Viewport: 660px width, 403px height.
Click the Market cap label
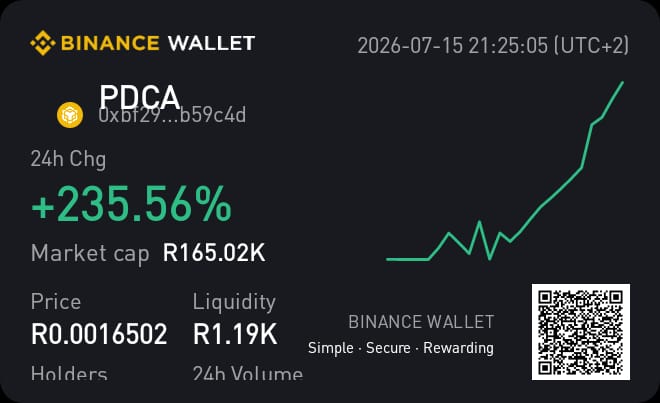pyautogui.click(x=90, y=253)
